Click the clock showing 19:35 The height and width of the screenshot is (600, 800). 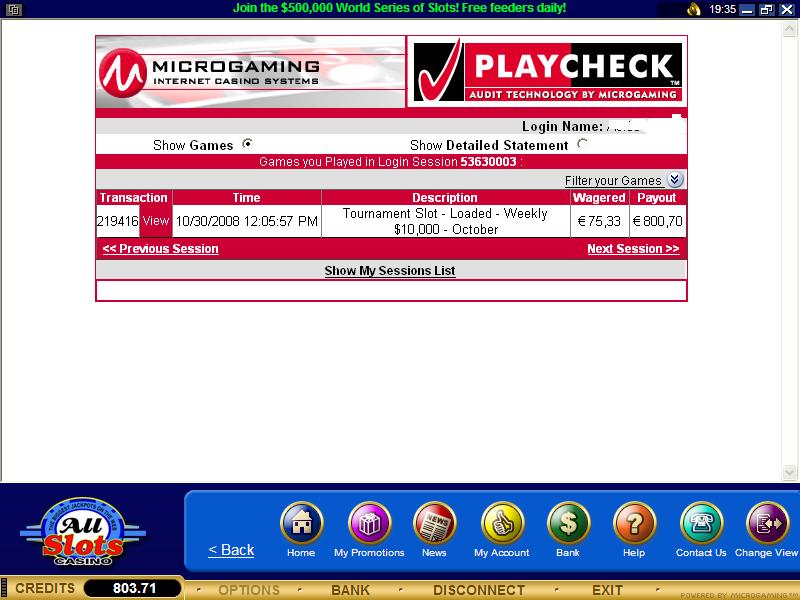click(722, 9)
